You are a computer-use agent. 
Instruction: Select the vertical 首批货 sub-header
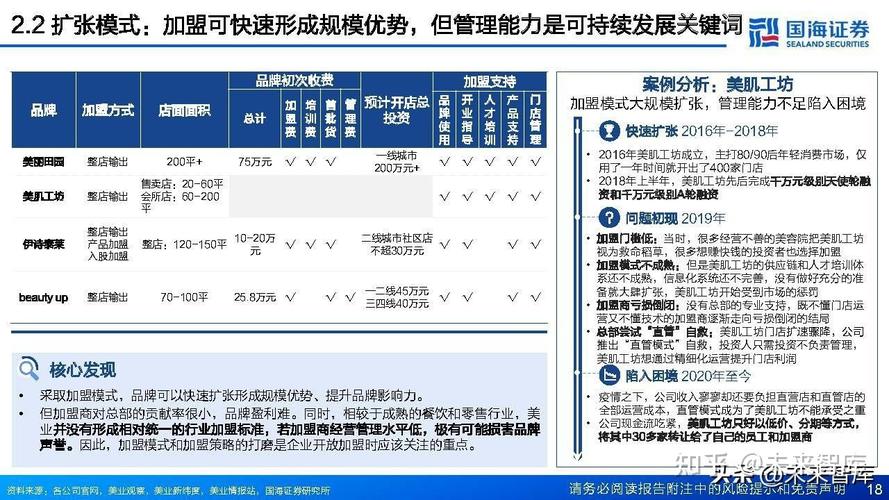point(330,119)
